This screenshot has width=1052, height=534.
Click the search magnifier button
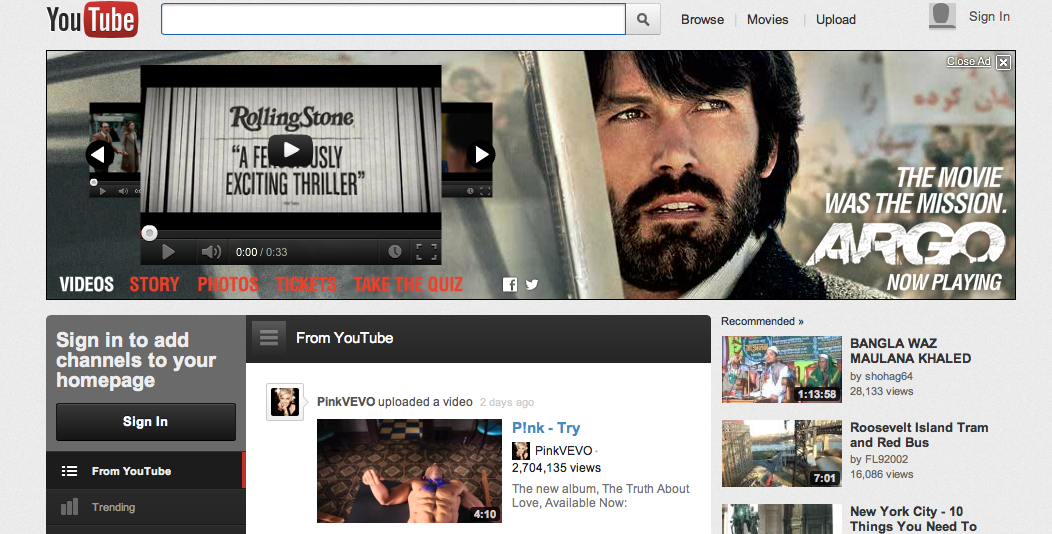643,19
